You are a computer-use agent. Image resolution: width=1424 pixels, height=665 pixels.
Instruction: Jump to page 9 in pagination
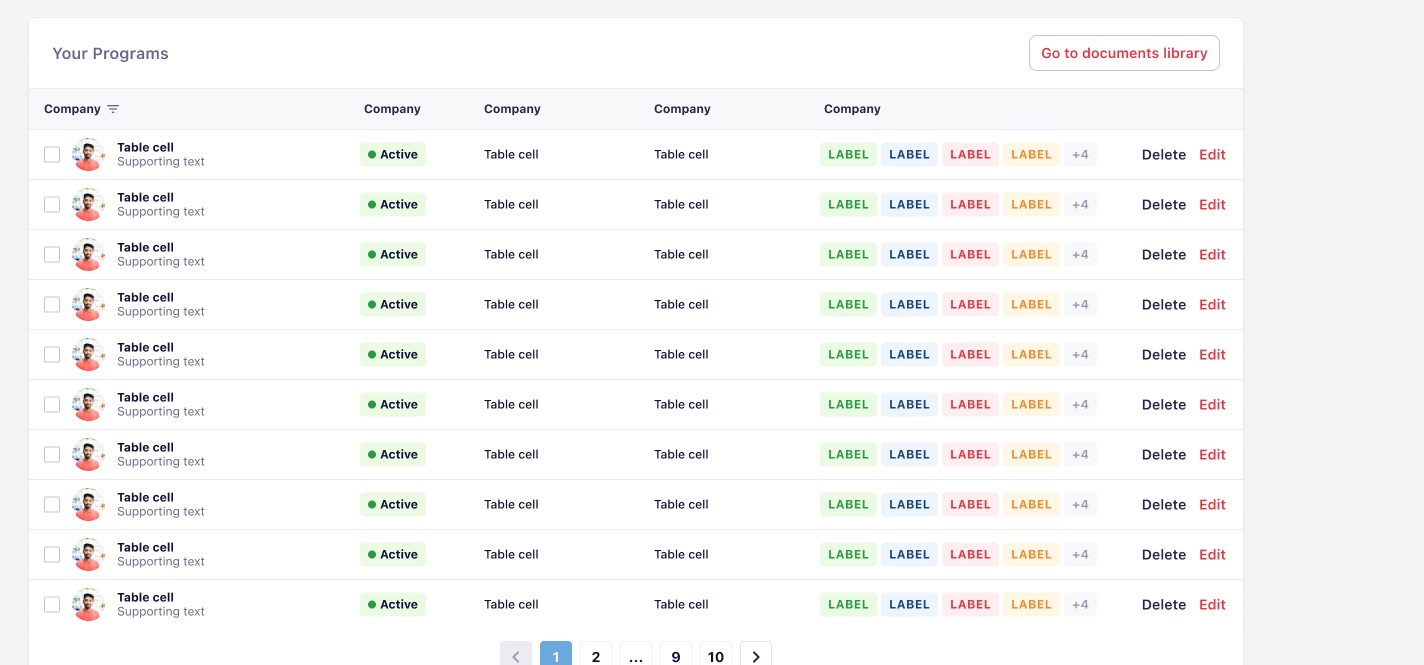(x=676, y=656)
